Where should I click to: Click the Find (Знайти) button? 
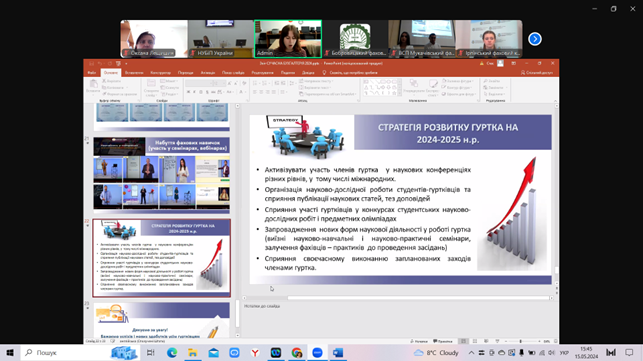click(x=491, y=81)
